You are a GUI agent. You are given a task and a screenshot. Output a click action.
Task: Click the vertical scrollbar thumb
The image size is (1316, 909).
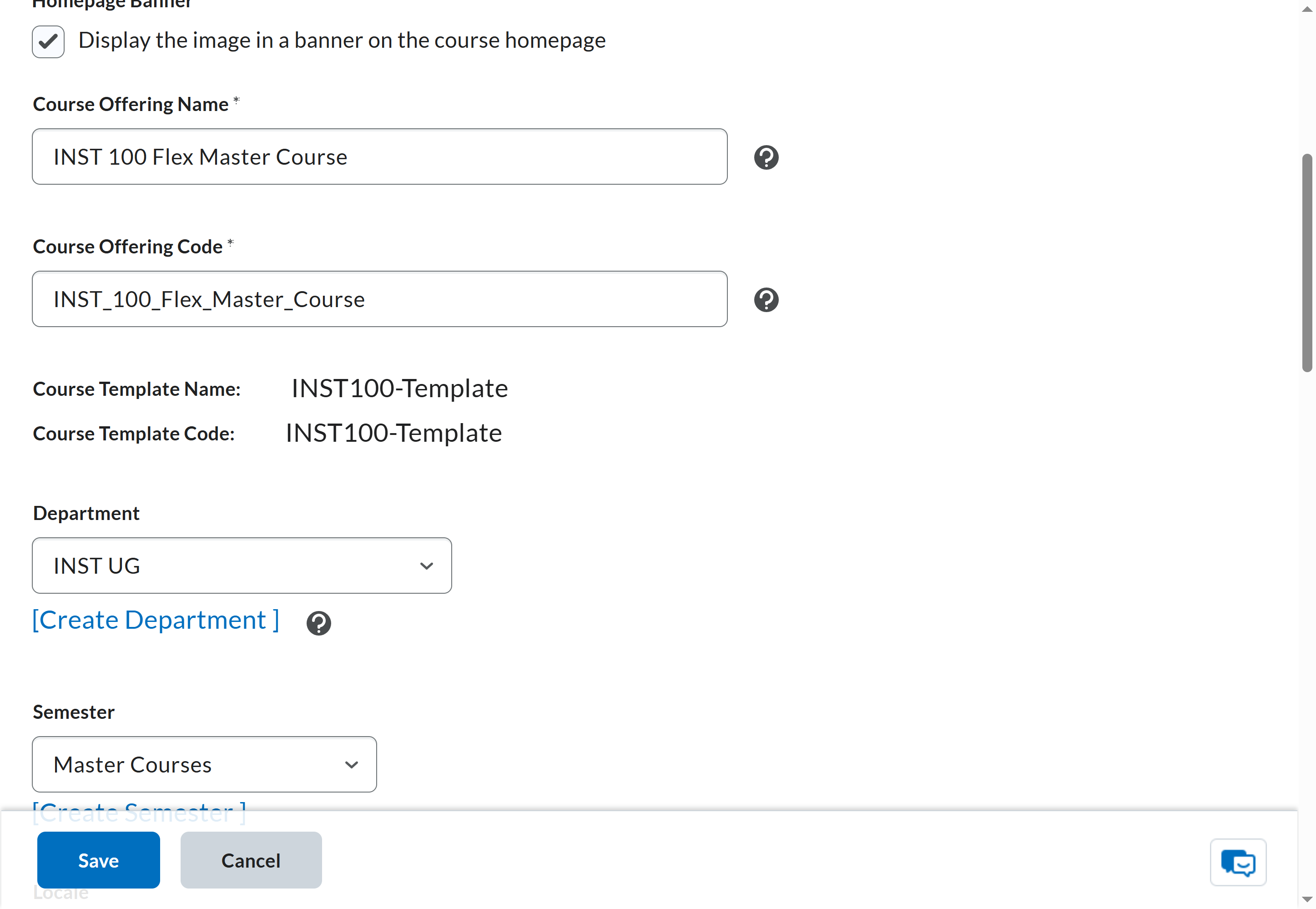[1307, 263]
